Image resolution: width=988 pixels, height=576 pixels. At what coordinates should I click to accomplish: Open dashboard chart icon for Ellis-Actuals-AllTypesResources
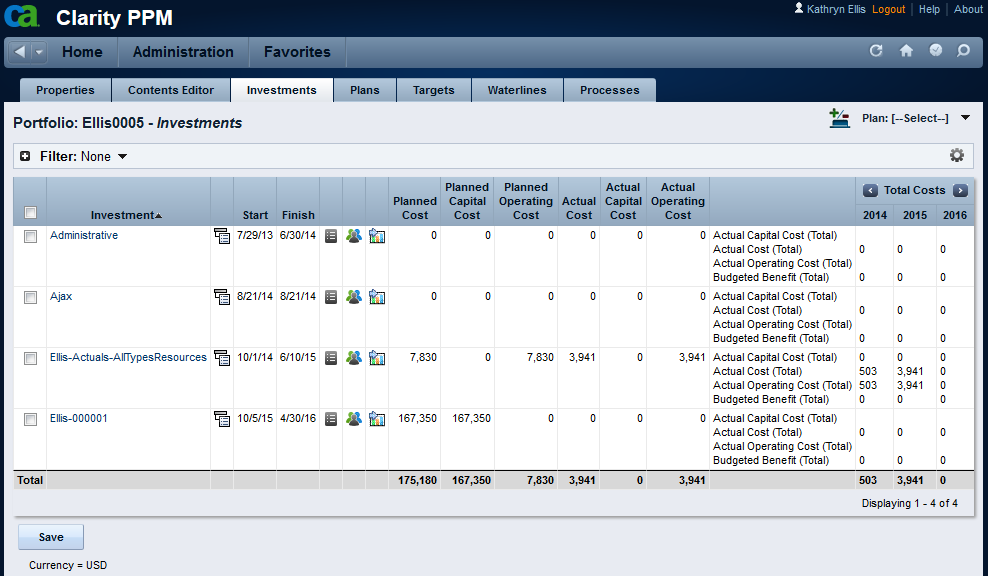pos(377,358)
